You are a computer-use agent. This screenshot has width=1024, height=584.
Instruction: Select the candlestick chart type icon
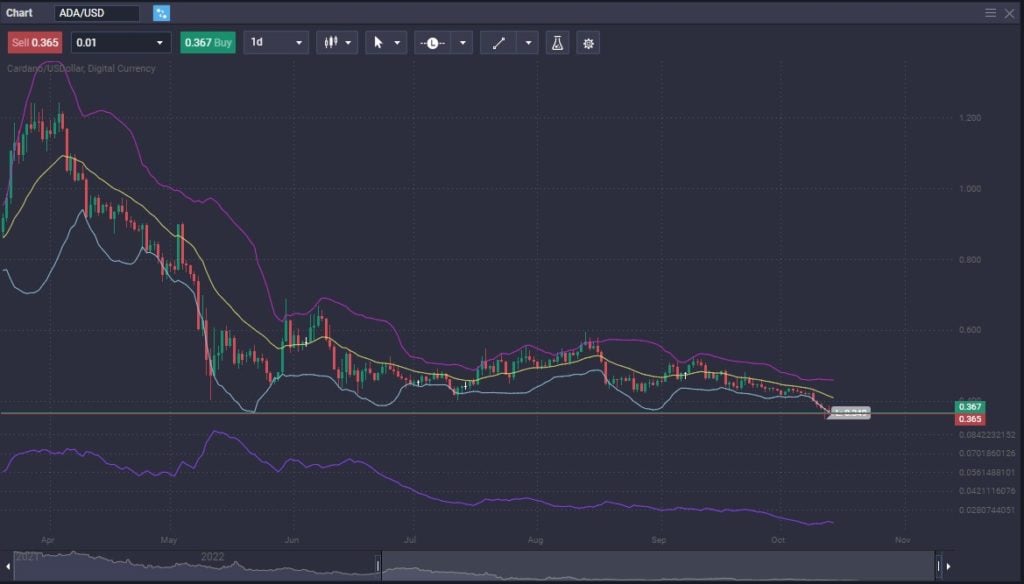coord(331,42)
